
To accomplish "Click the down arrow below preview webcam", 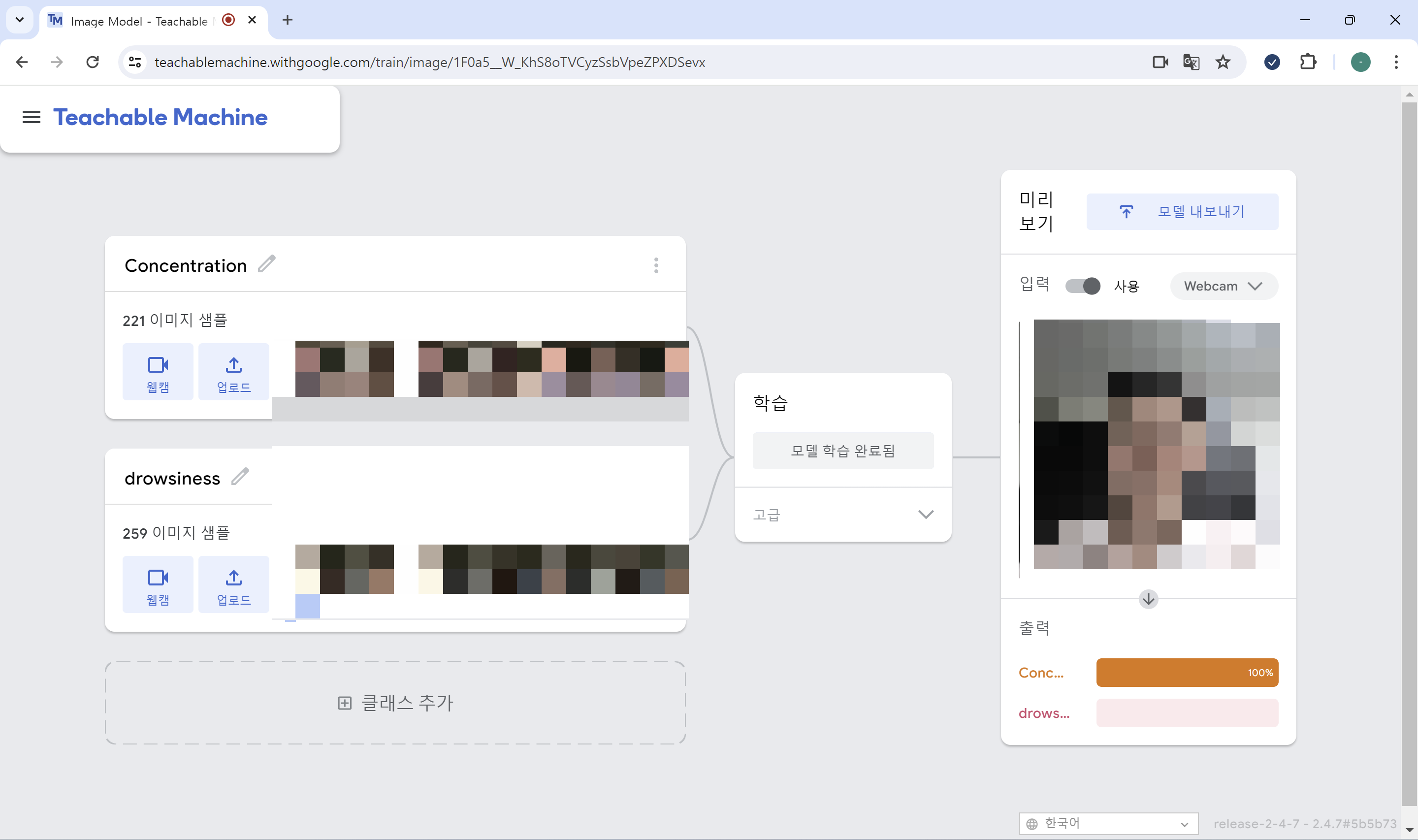I will tap(1148, 599).
